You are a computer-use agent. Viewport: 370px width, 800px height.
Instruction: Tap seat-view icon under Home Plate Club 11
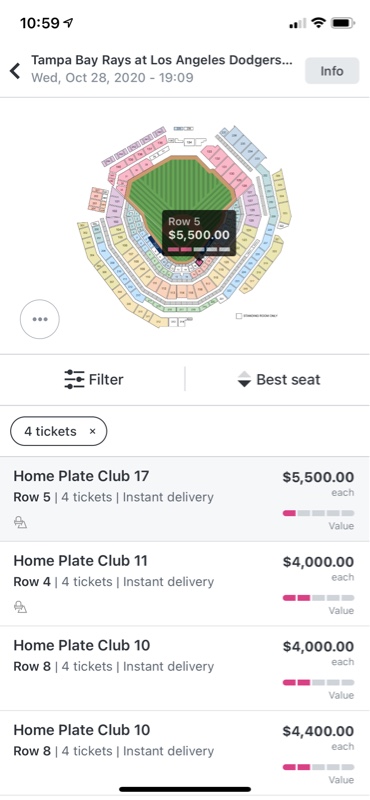(20, 607)
